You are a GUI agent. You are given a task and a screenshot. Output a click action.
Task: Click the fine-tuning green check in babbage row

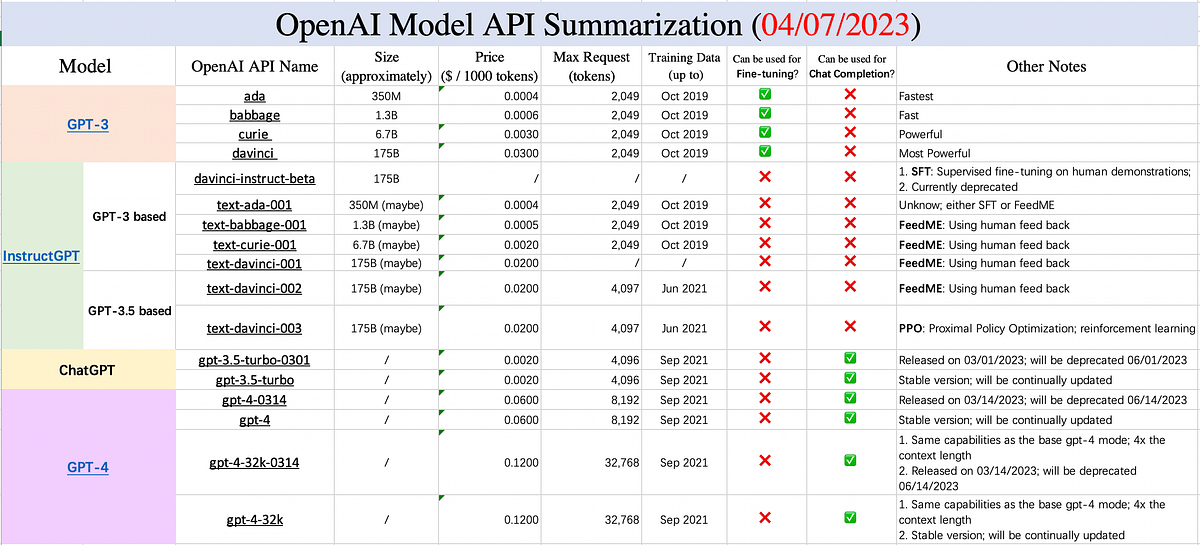pyautogui.click(x=764, y=114)
